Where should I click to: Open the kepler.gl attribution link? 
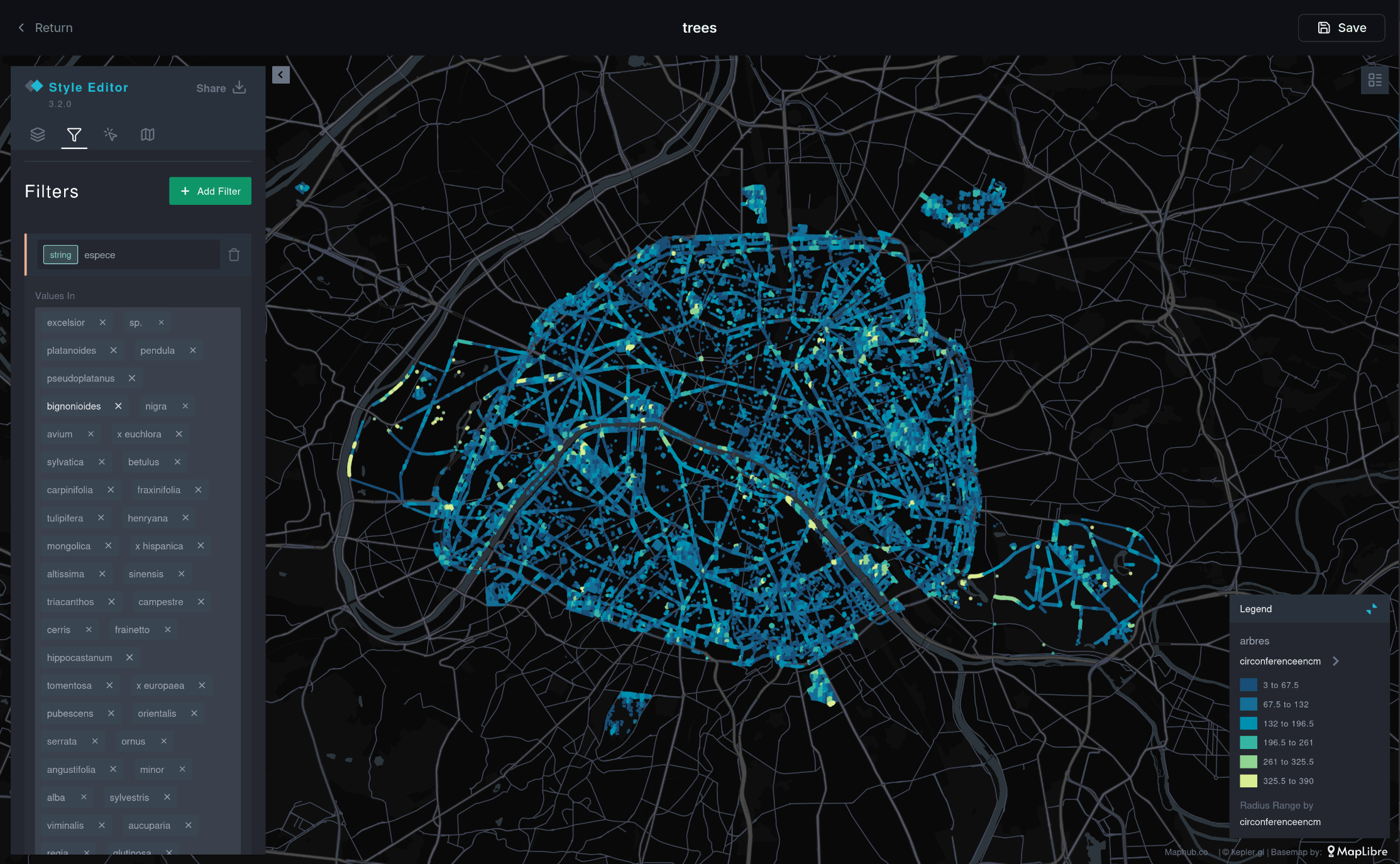pyautogui.click(x=1247, y=852)
